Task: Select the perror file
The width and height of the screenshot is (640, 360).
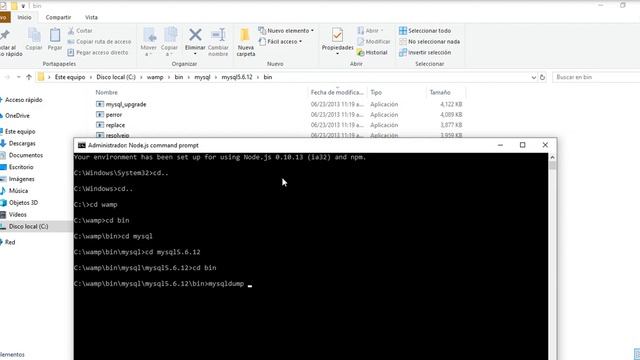Action: tap(114, 115)
